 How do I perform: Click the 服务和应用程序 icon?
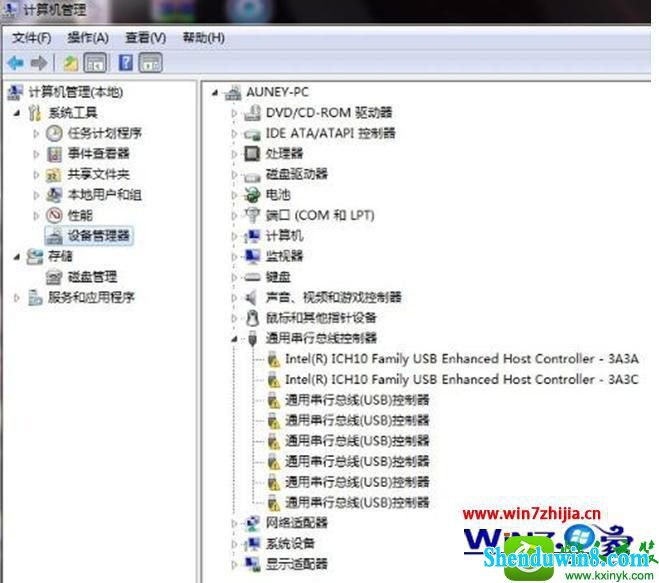(35, 297)
